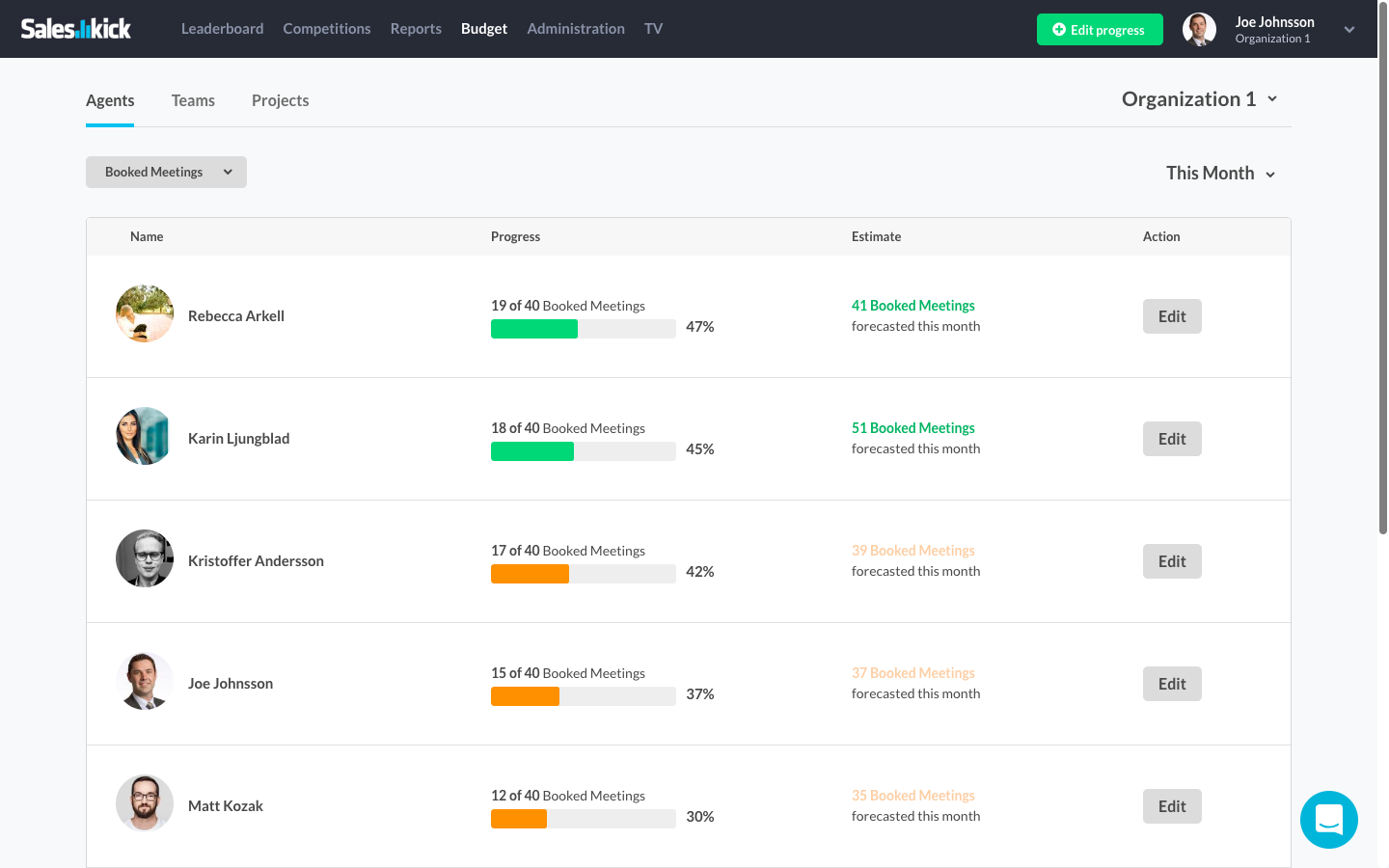Switch to the Projects tab
Screen dimensions: 1389x868
pyautogui.click(x=280, y=100)
